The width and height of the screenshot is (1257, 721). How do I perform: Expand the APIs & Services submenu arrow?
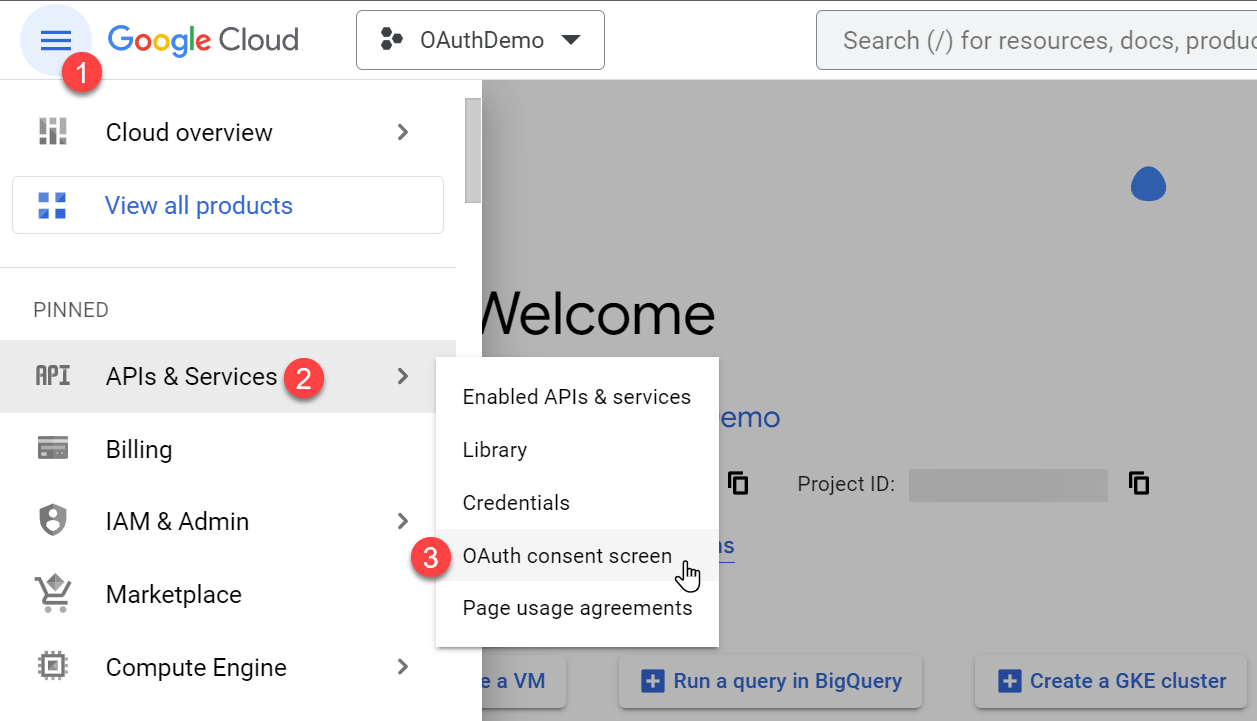pyautogui.click(x=403, y=376)
